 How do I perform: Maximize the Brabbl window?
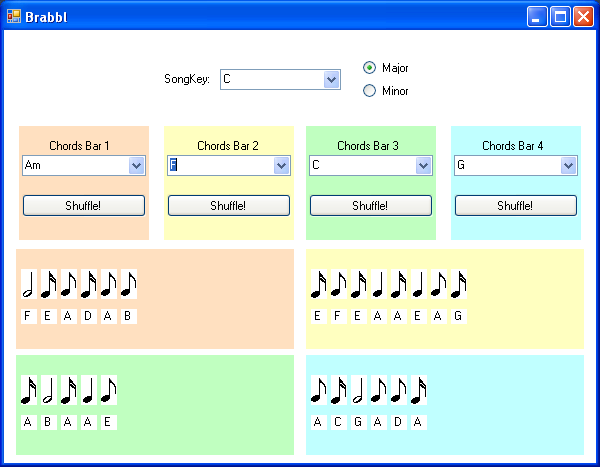[x=560, y=16]
